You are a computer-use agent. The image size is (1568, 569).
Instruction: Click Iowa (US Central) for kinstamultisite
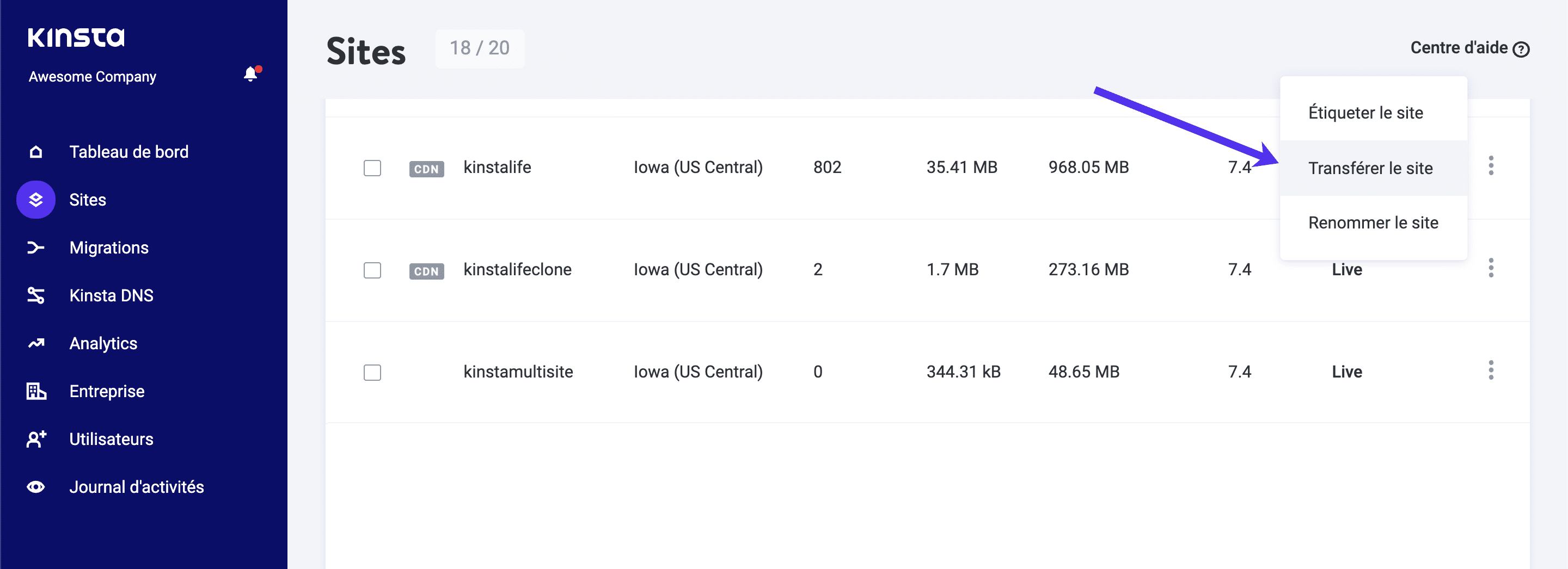pos(698,372)
